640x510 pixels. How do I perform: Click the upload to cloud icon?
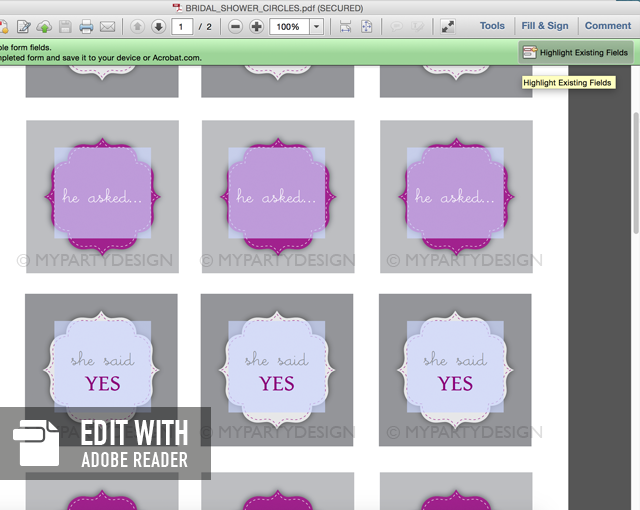(x=43, y=26)
